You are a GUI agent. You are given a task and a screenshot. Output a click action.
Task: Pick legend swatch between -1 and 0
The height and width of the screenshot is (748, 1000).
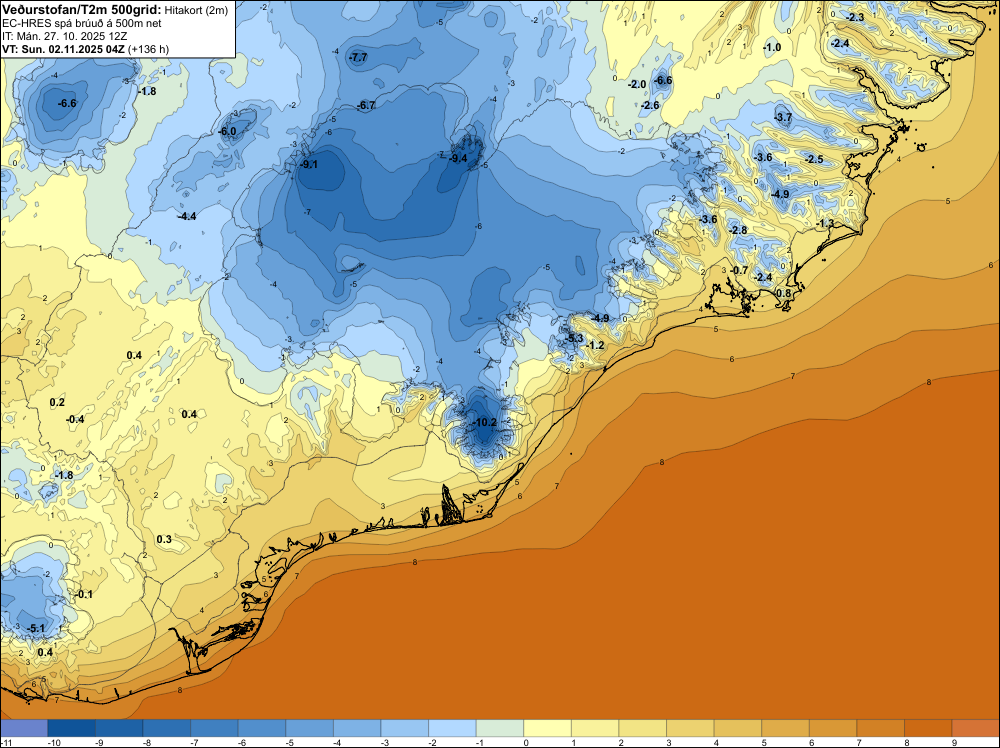pyautogui.click(x=500, y=728)
